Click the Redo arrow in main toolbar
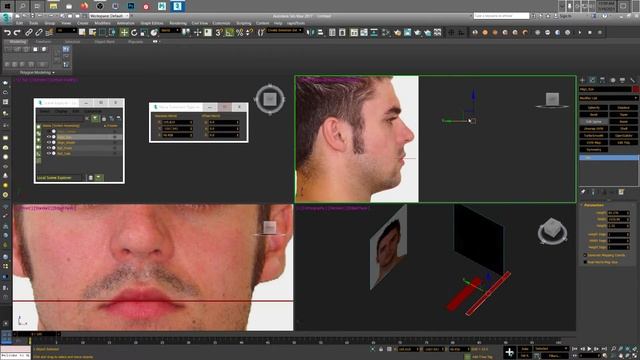This screenshot has height=360, width=640. (17, 33)
